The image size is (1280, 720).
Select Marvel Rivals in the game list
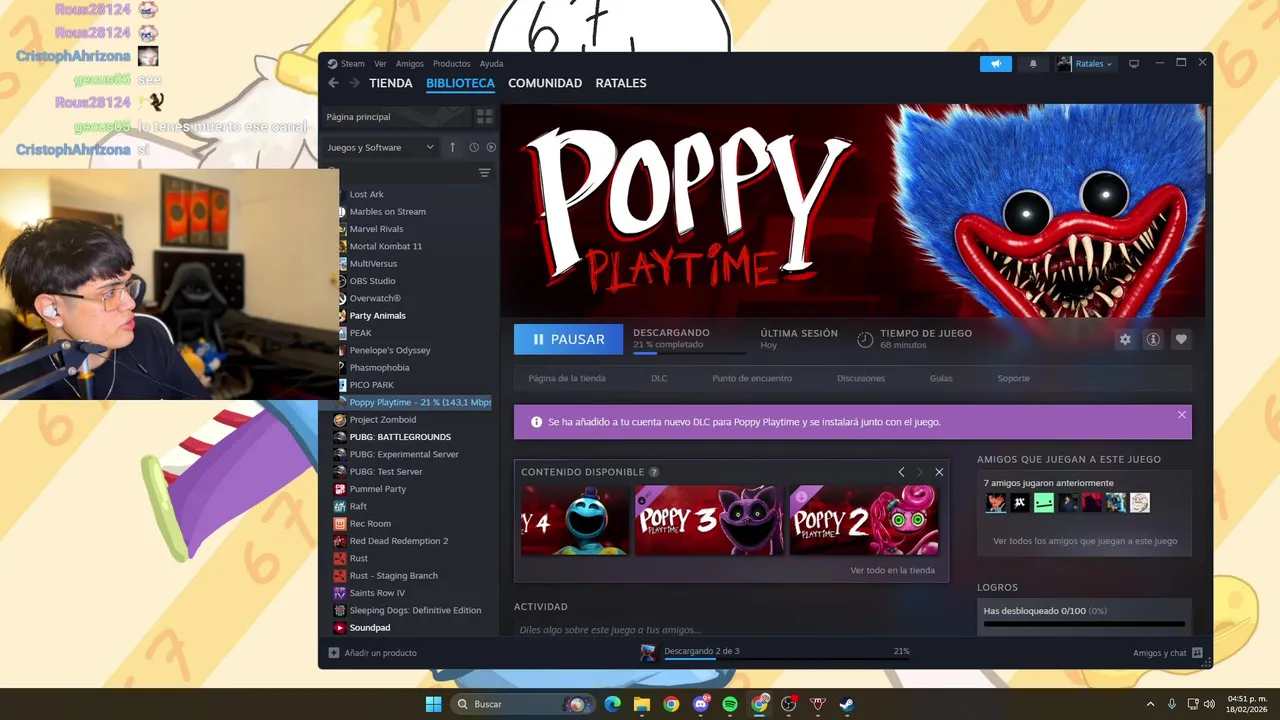[376, 229]
